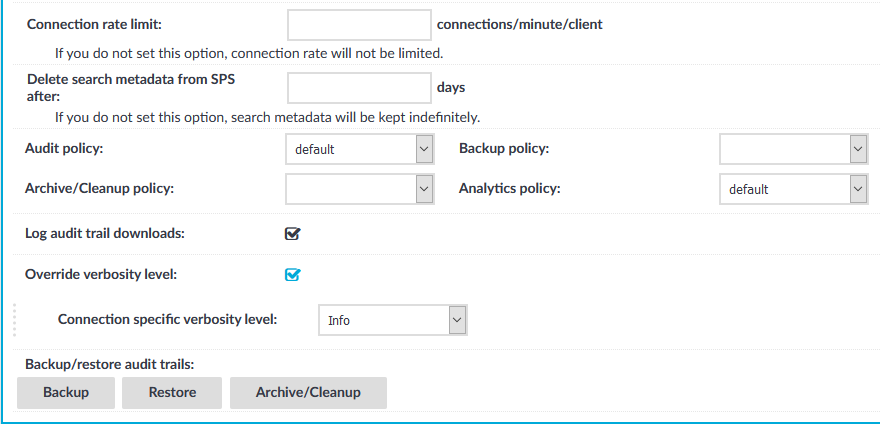Open the Backup policy dropdown
Image resolution: width=880 pixels, height=424 pixels.
[794, 149]
